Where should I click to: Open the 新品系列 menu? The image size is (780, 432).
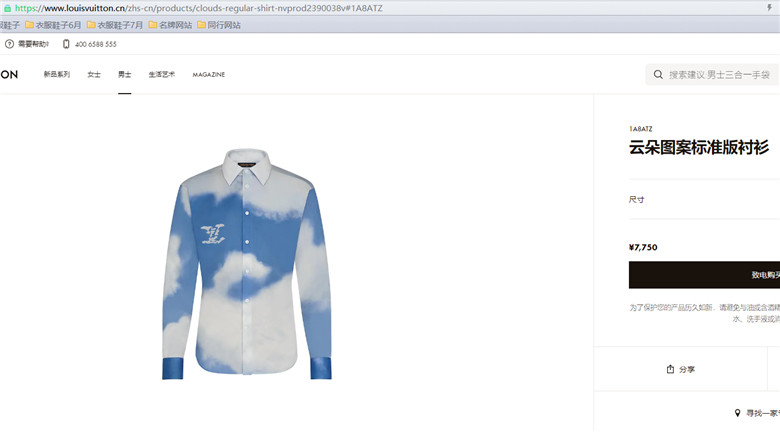(x=57, y=74)
